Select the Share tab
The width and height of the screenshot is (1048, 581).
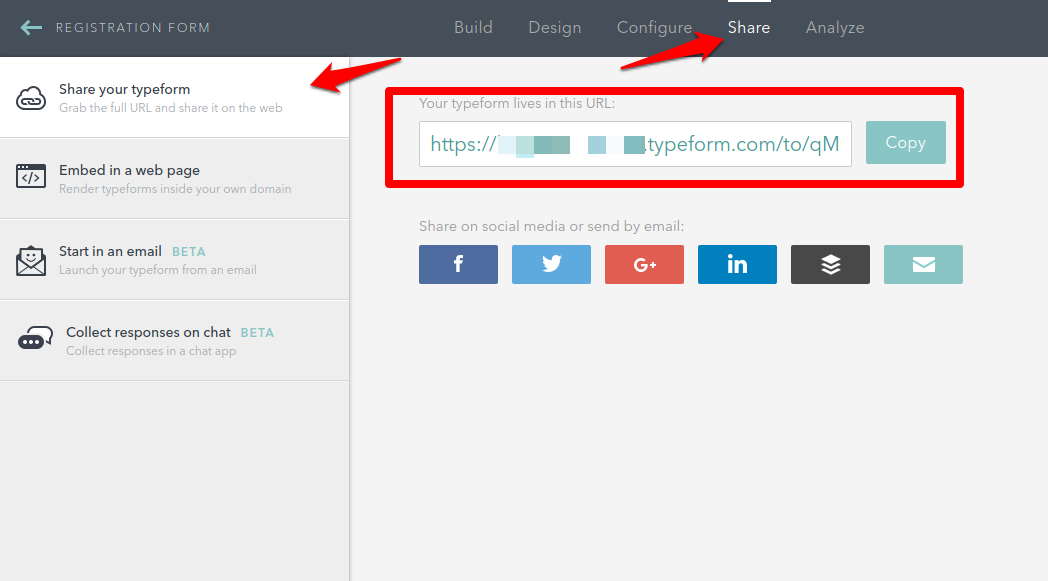pos(749,27)
